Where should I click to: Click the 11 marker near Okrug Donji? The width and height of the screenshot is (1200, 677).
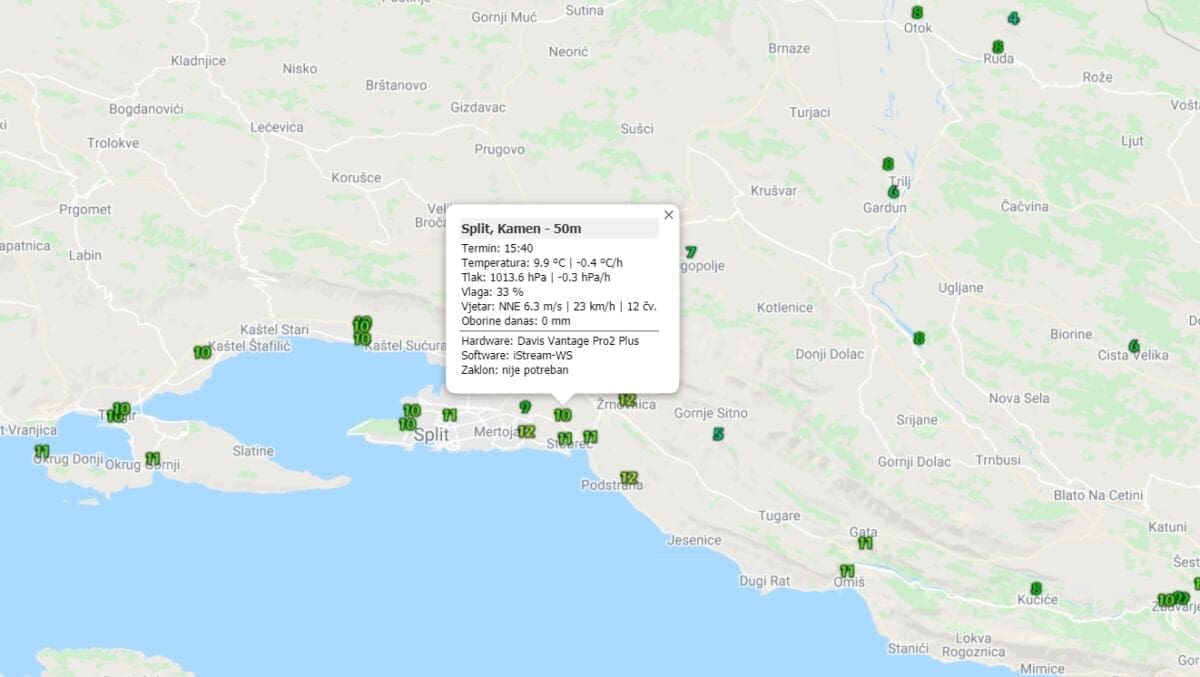point(42,451)
